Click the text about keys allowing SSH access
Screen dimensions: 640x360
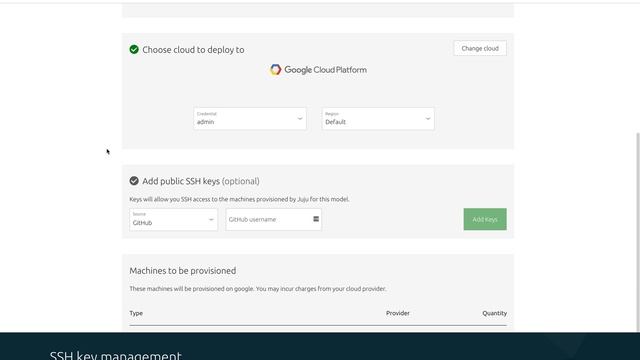(x=239, y=199)
